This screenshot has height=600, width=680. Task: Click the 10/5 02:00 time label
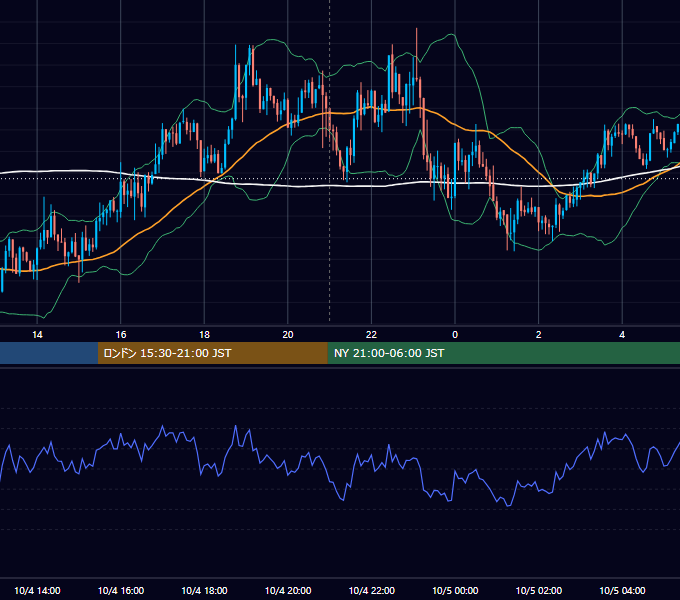tap(539, 590)
